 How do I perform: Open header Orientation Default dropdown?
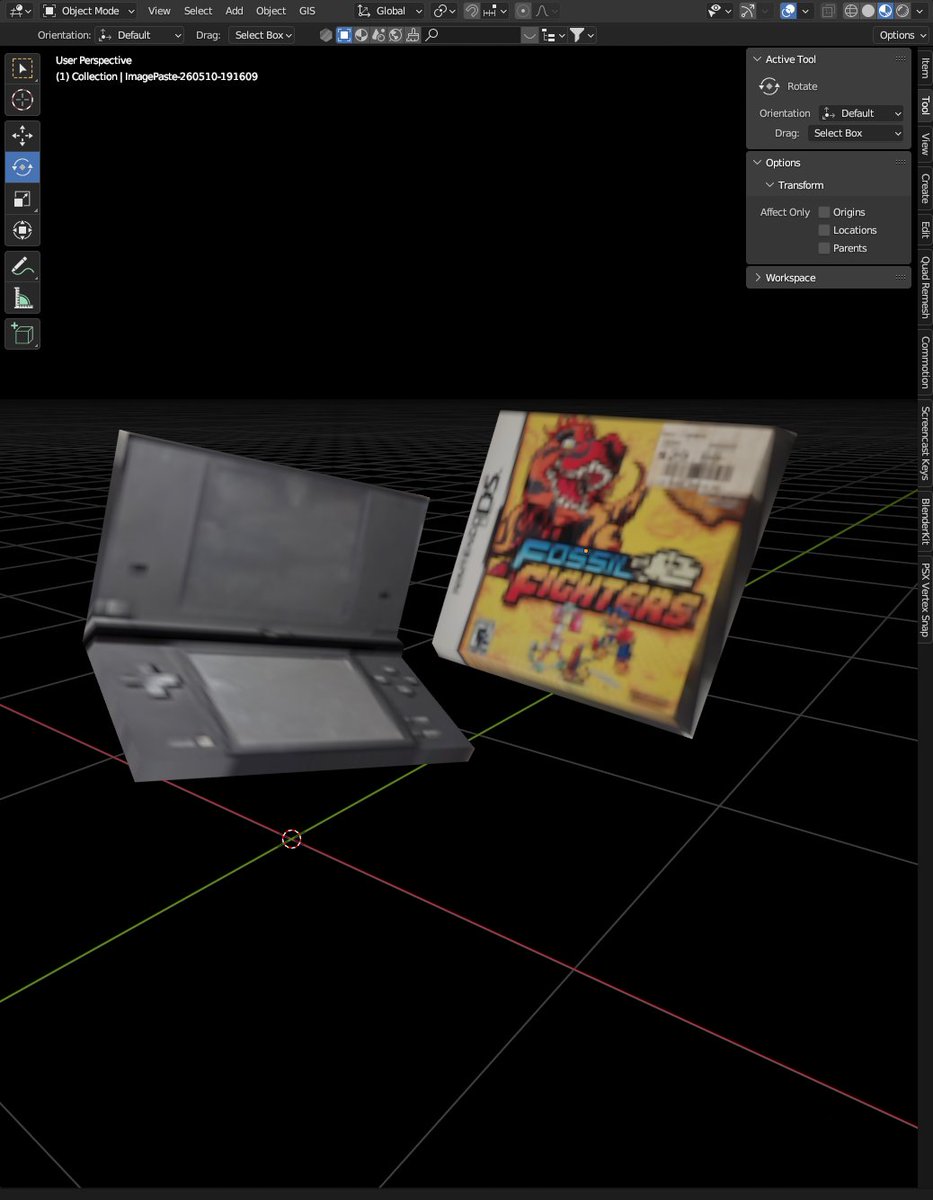pyautogui.click(x=140, y=35)
